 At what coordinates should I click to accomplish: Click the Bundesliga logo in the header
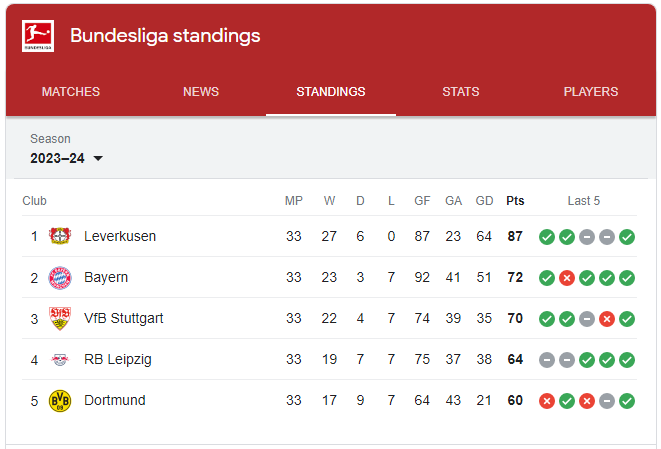[x=38, y=36]
